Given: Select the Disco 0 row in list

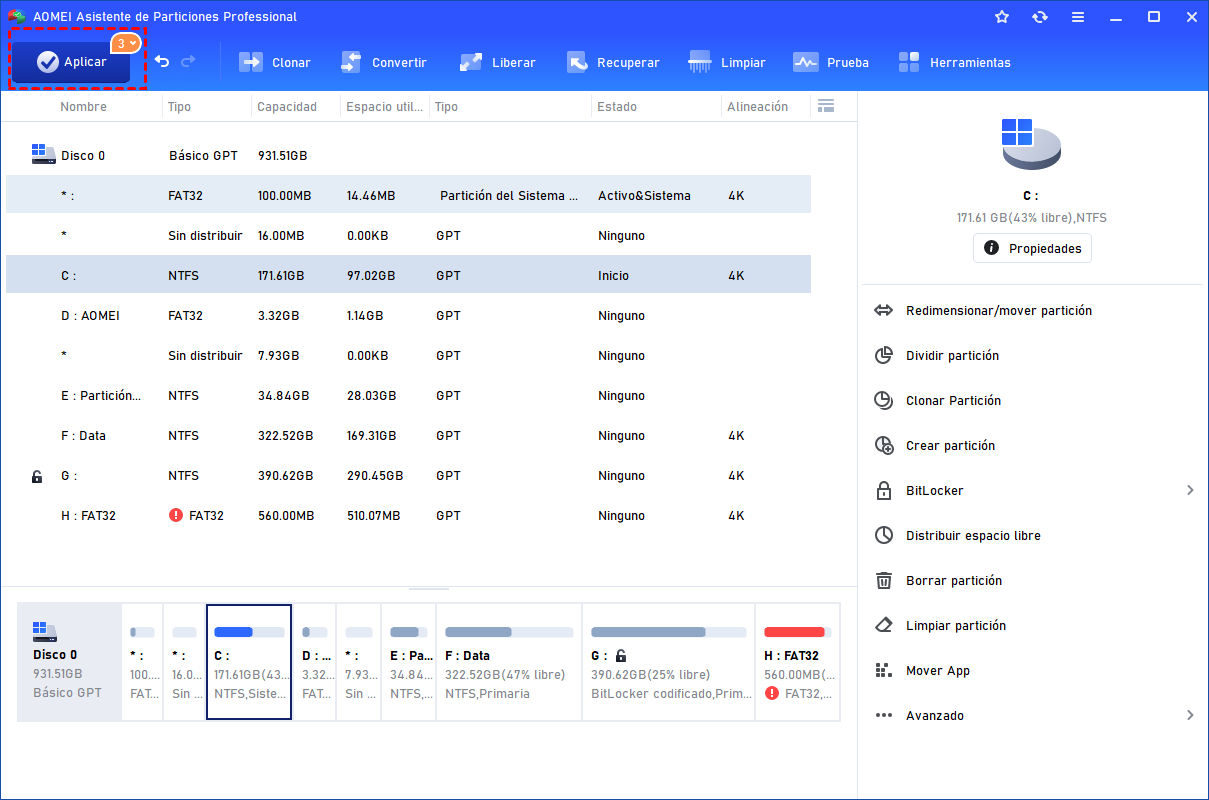Looking at the screenshot, I should click(x=408, y=156).
